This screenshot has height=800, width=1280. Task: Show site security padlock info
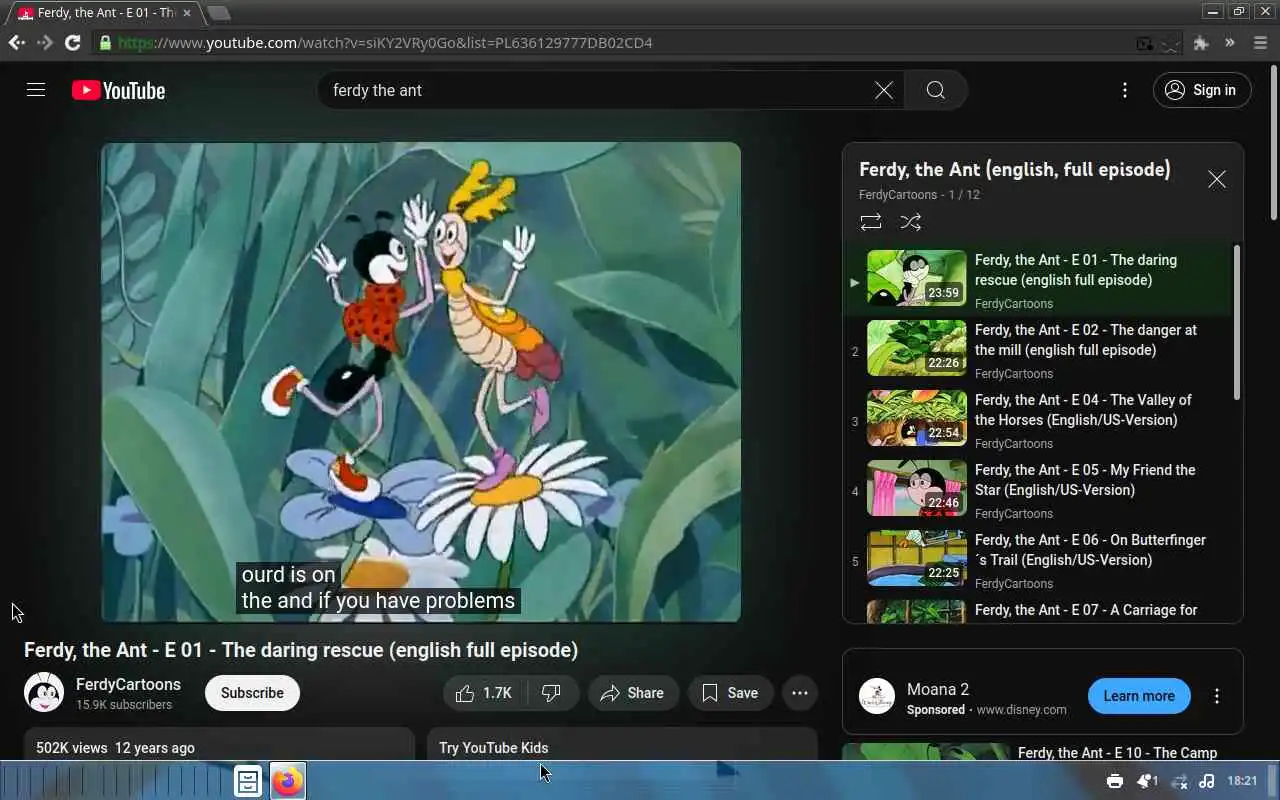(105, 43)
